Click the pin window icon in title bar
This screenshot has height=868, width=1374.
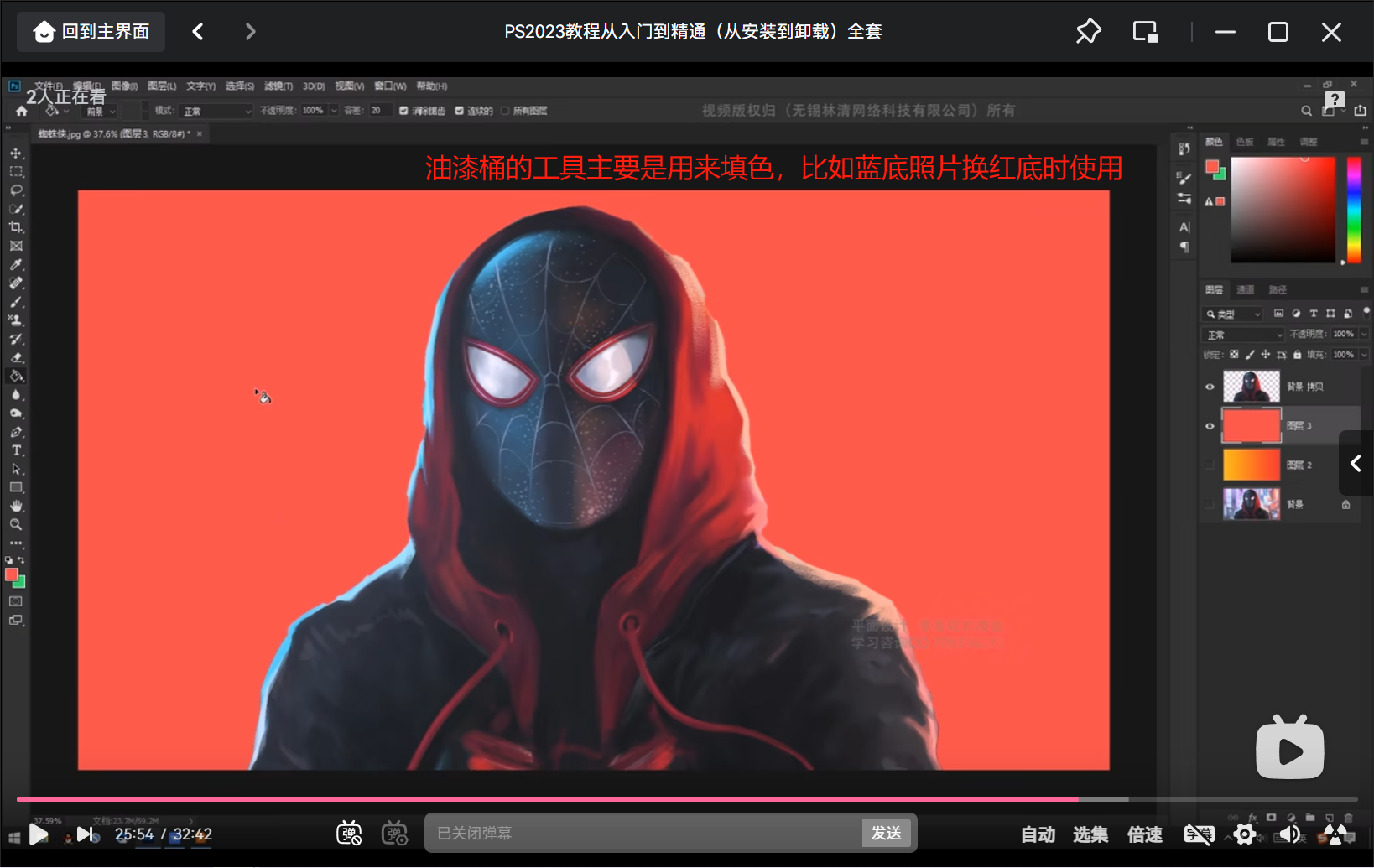click(x=1088, y=32)
